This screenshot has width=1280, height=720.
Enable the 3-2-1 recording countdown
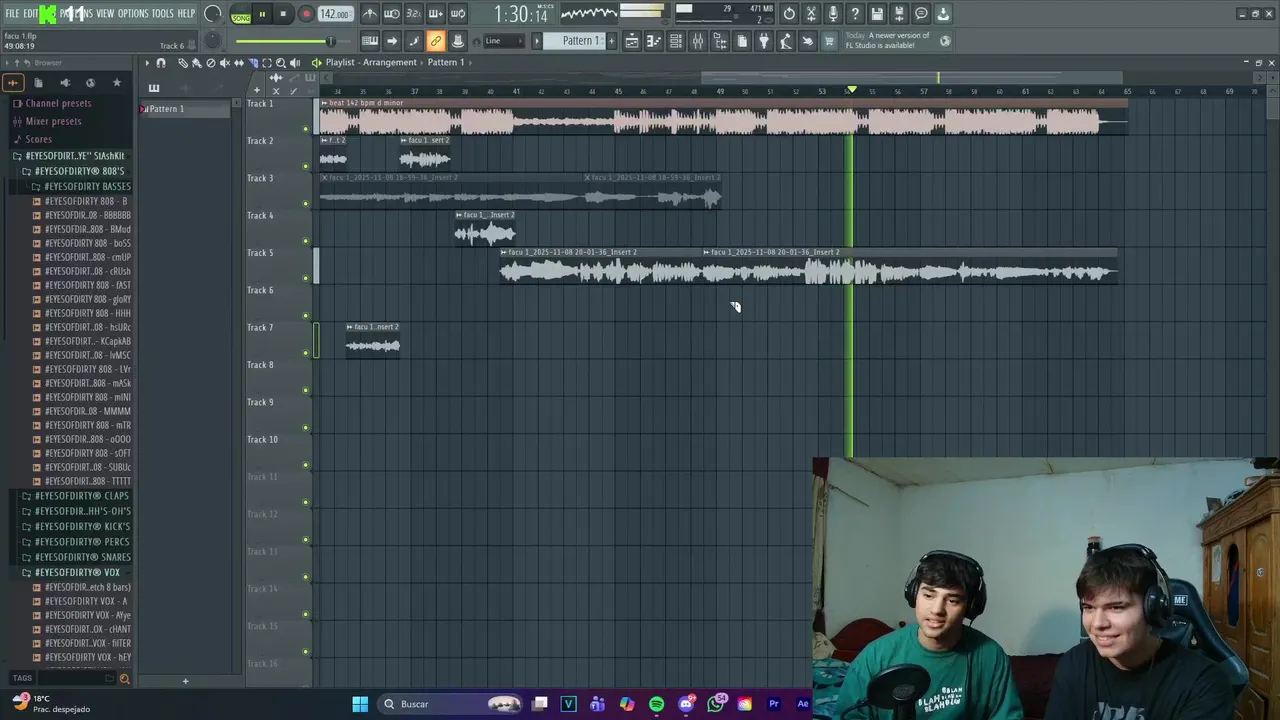414,14
